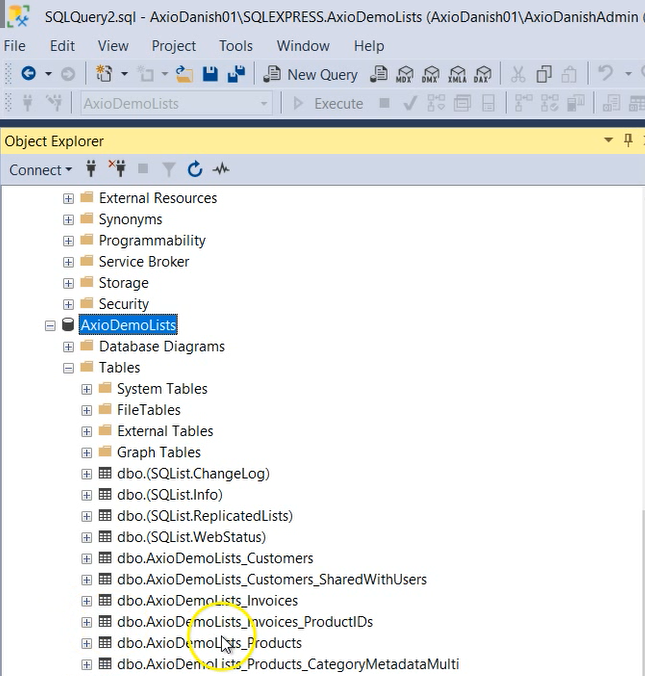Expand the System Tables folder
This screenshot has height=676, width=645.
[x=86, y=389]
